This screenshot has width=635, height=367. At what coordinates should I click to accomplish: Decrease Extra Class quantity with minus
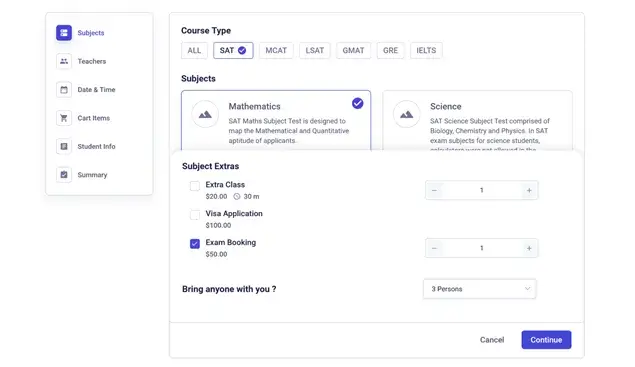pyautogui.click(x=434, y=190)
